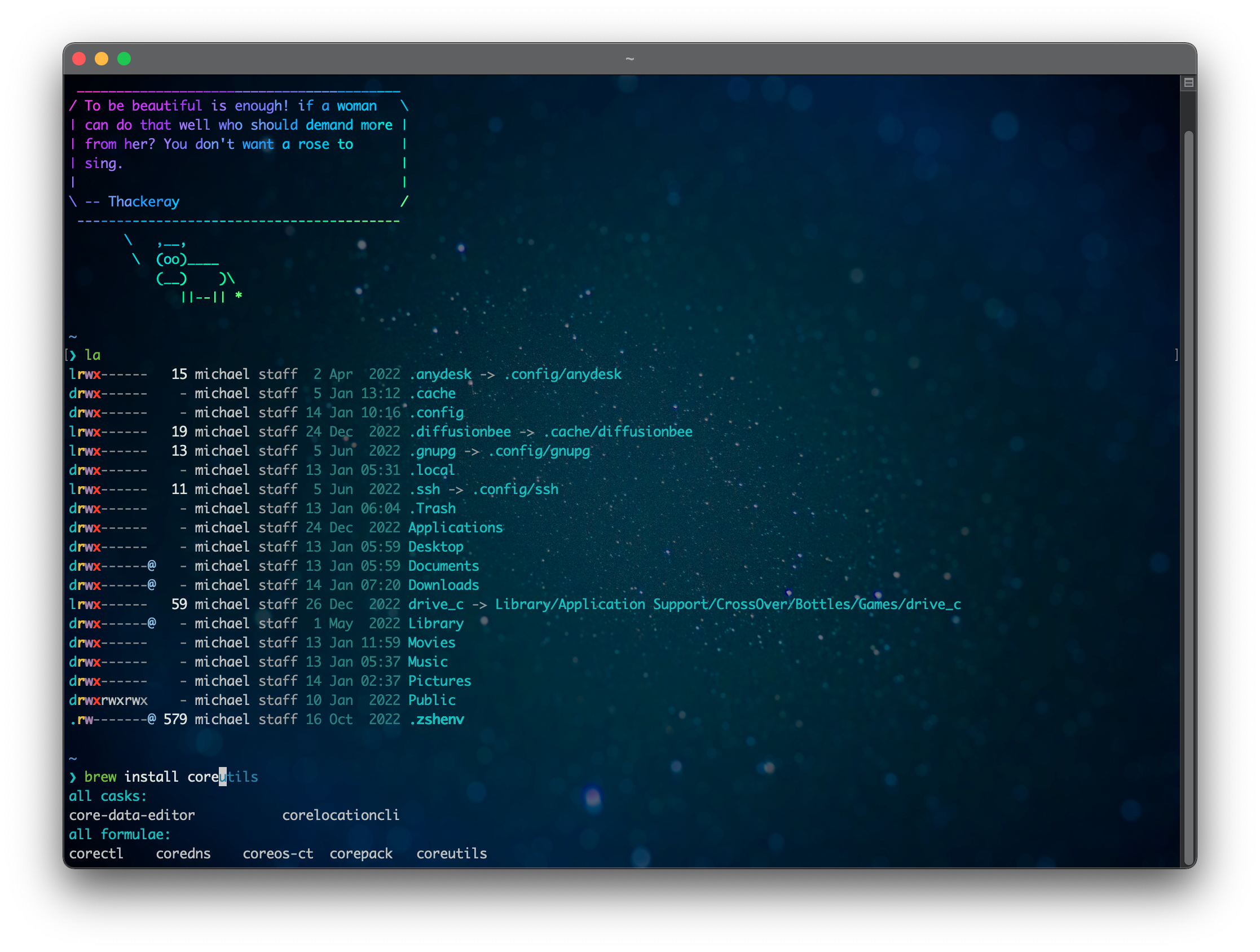Select the "corelocationcli" completion

tap(341, 816)
